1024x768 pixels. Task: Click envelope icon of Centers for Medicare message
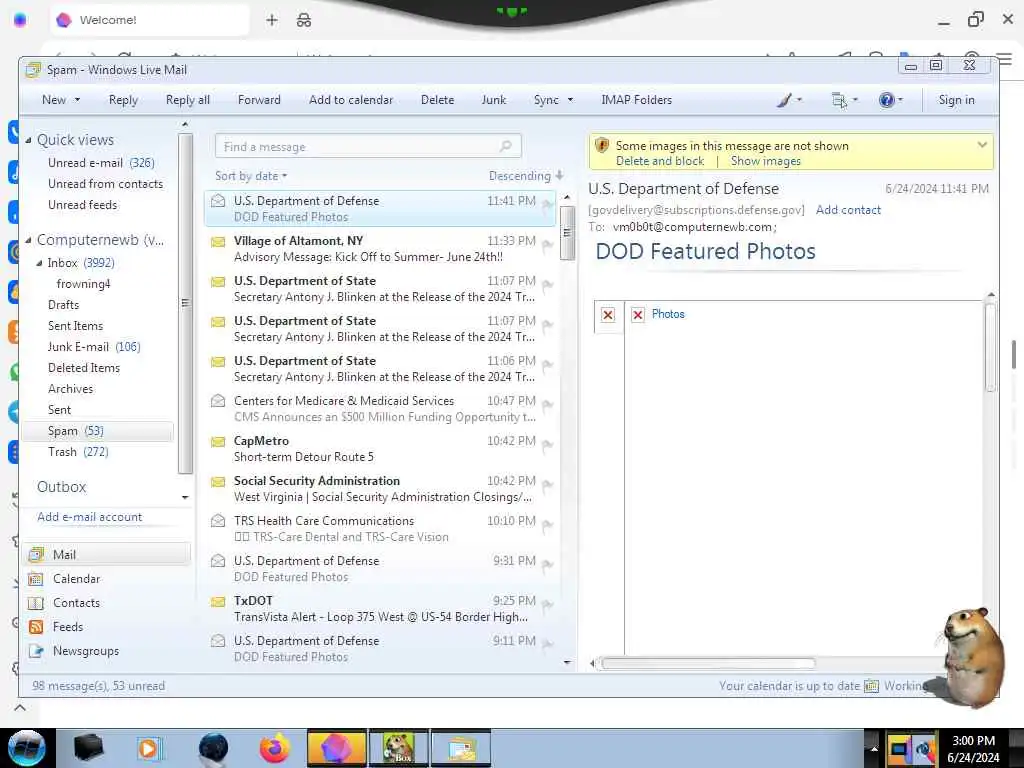218,400
